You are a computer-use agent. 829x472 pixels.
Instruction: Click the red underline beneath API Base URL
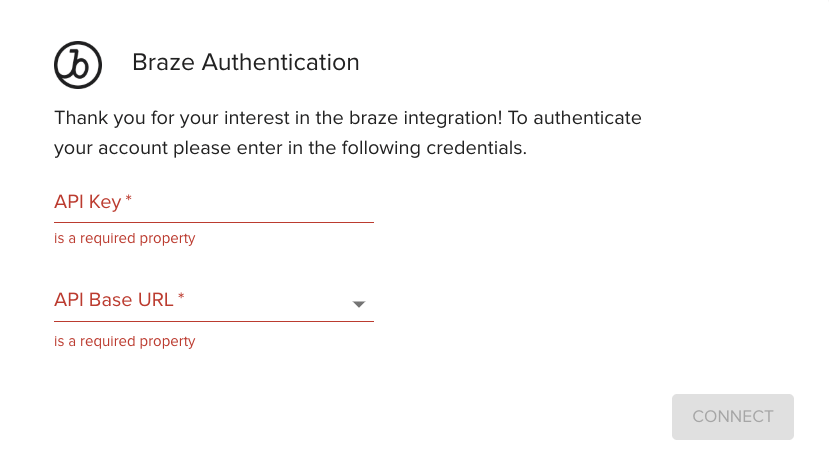click(213, 321)
